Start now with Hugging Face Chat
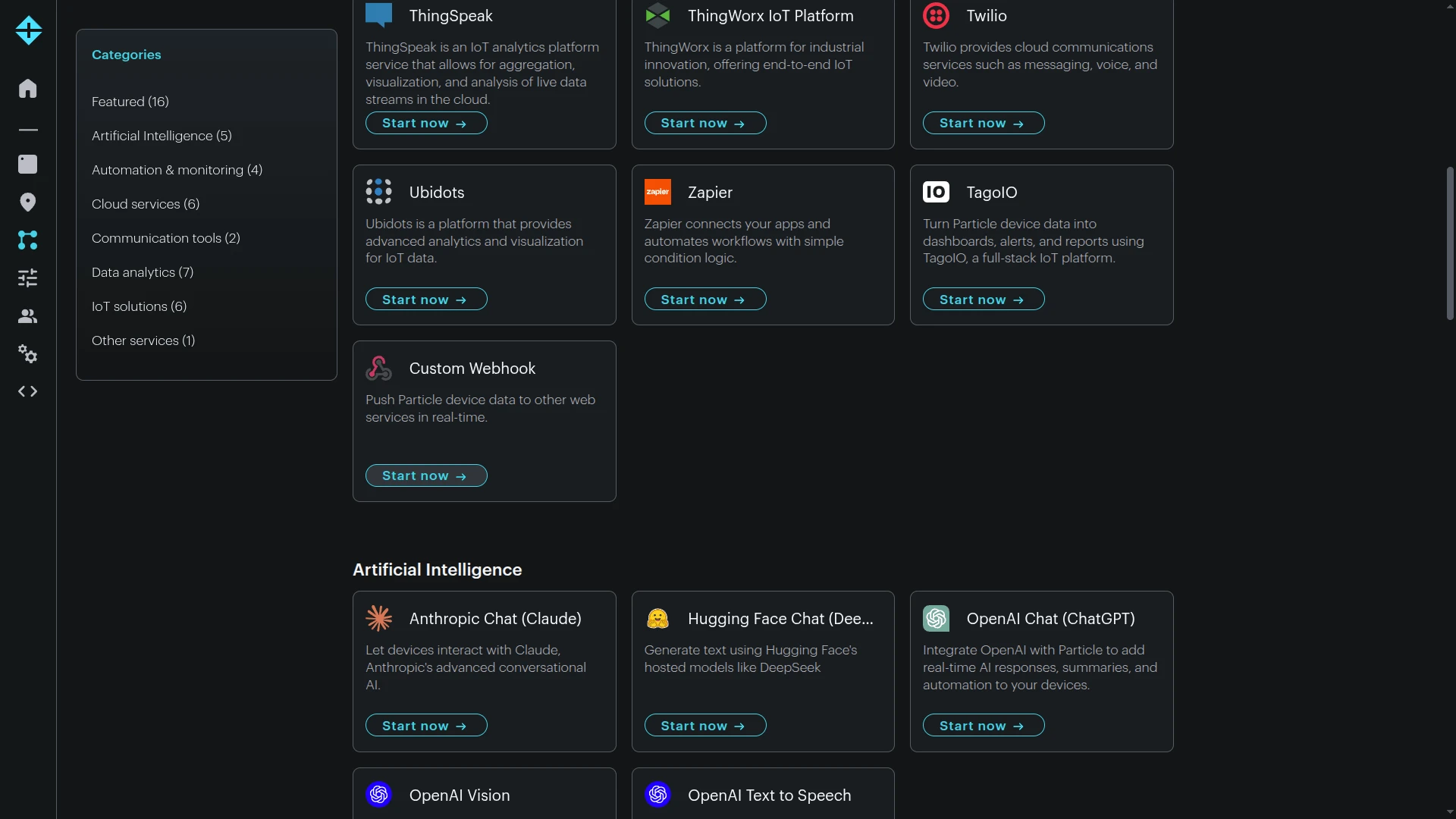Screen dimensions: 1456x819 pyautogui.click(x=705, y=726)
